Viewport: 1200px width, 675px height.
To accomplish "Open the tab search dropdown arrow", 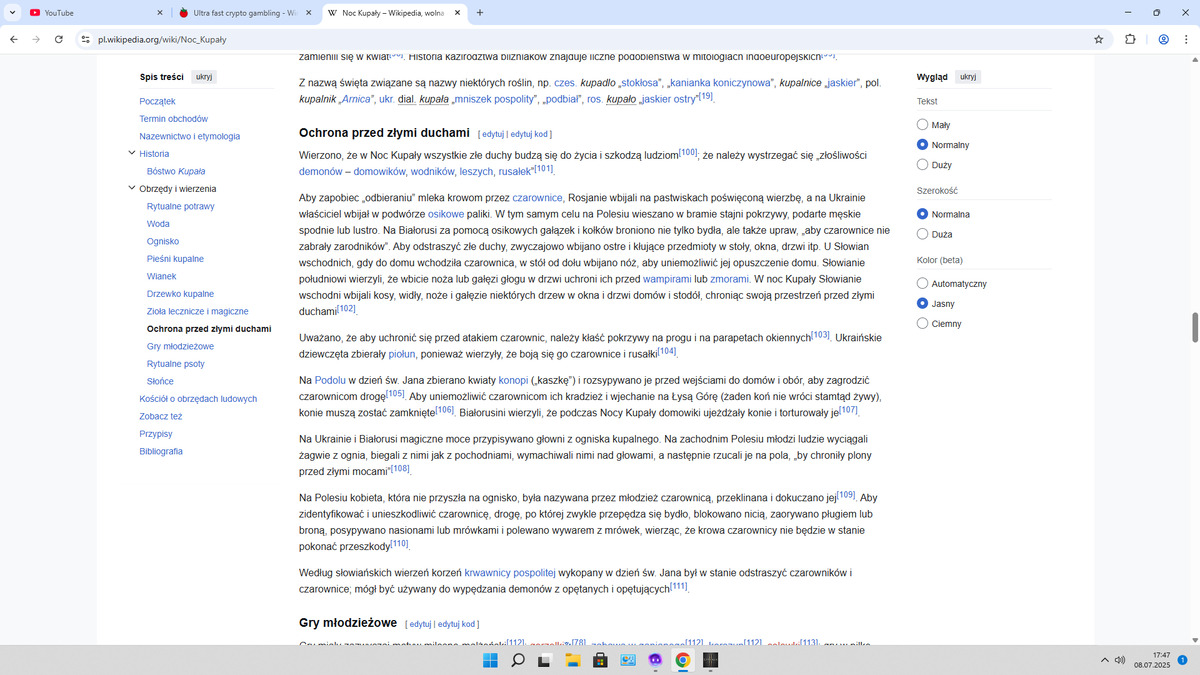I will tap(12, 13).
